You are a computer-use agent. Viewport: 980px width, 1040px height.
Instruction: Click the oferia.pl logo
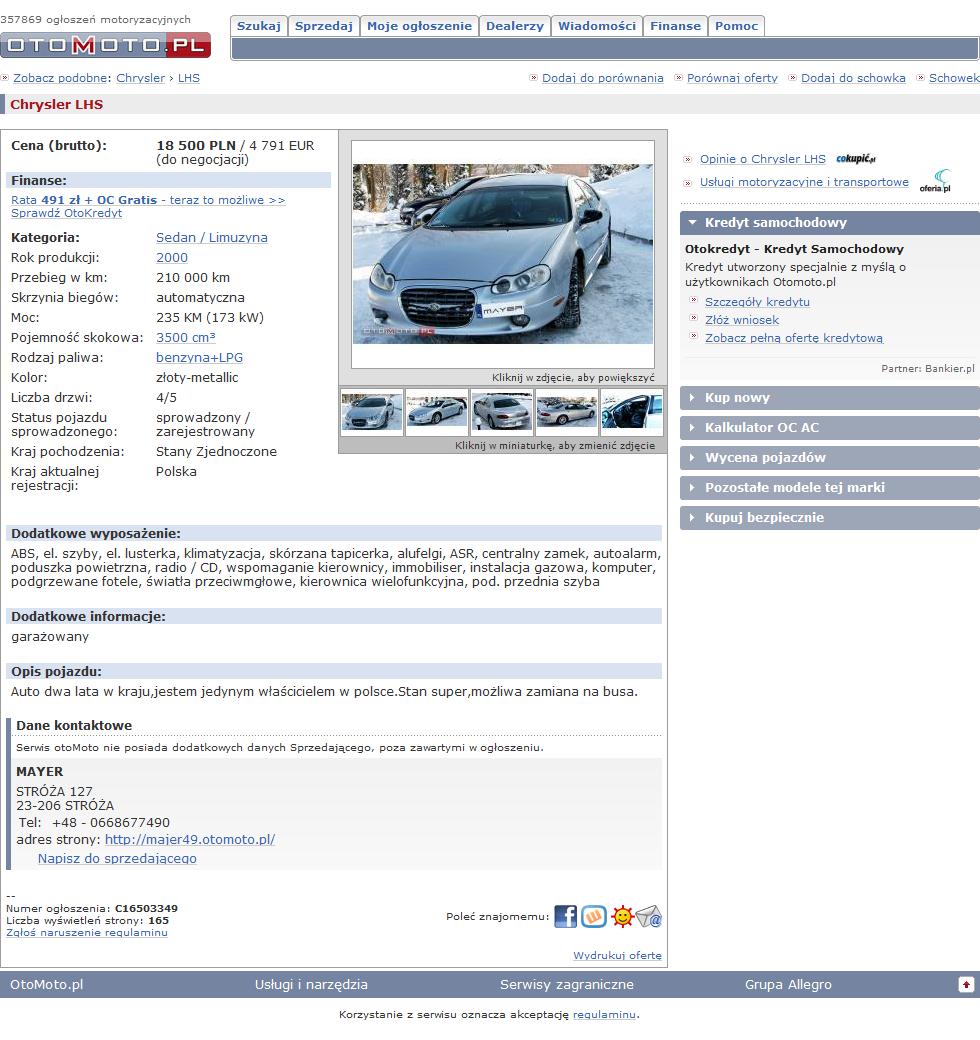(935, 181)
